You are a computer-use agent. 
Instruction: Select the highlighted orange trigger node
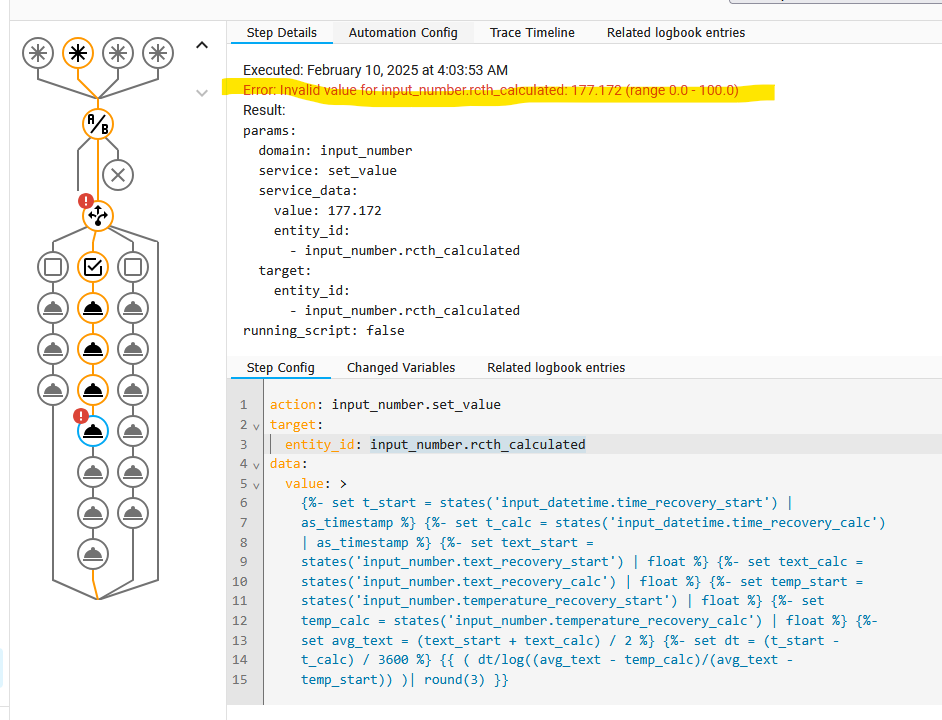[x=78, y=53]
